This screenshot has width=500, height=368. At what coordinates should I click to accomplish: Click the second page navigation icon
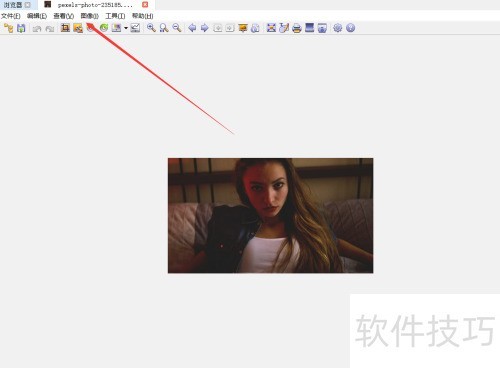click(230, 28)
